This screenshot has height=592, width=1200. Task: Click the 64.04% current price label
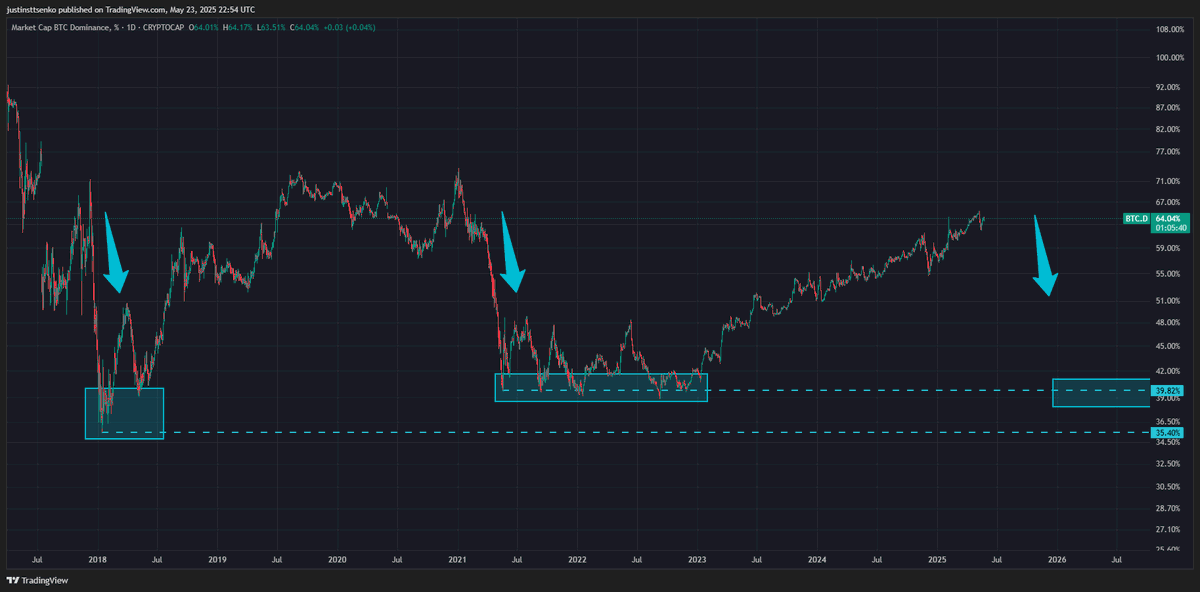tap(1169, 217)
